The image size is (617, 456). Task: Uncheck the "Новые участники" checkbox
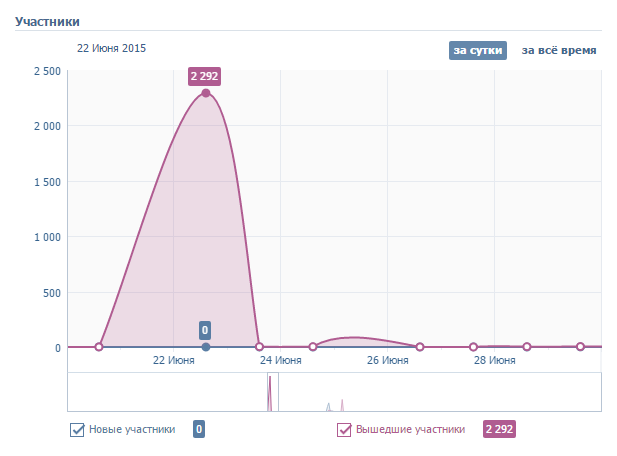(77, 430)
